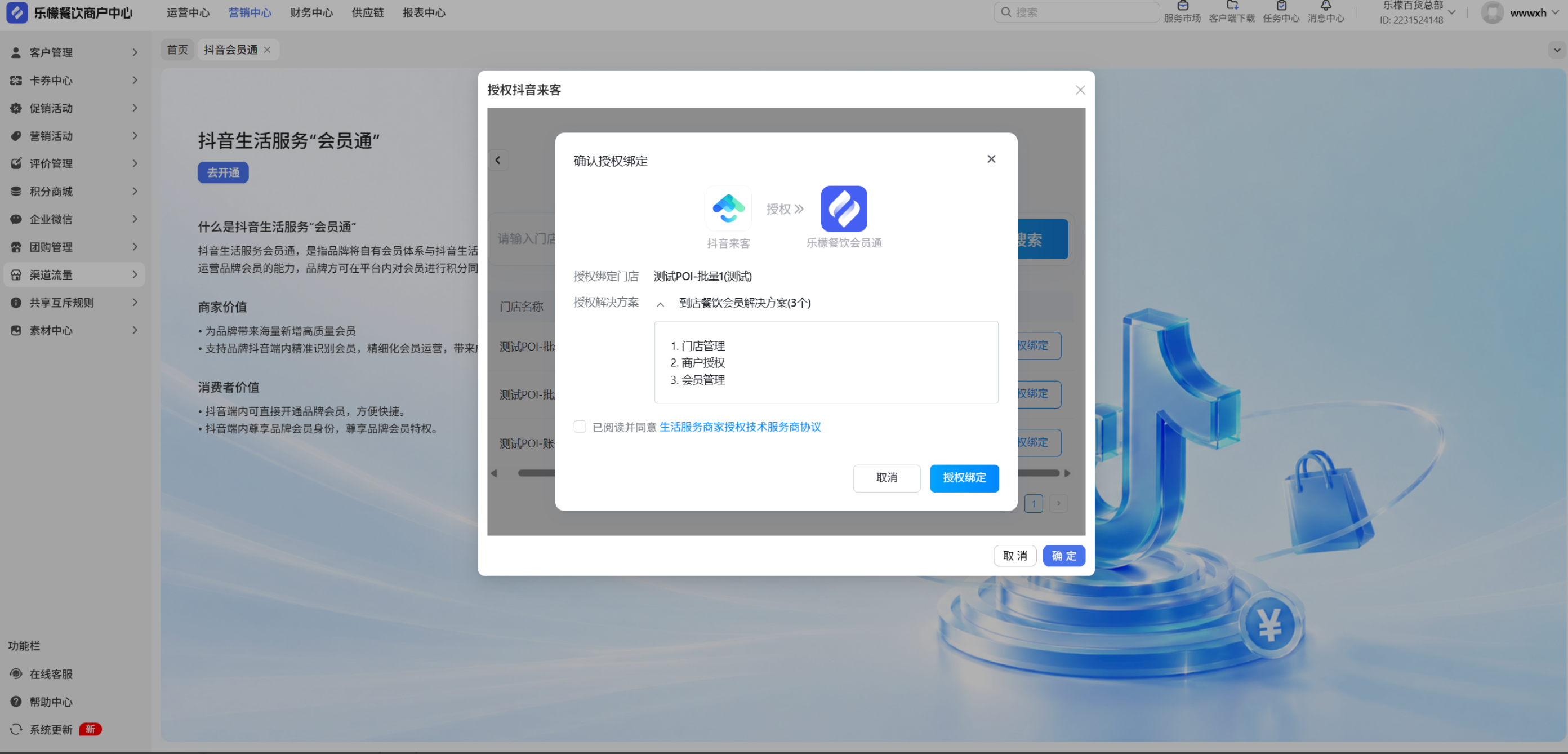Screen dimensions: 1568x754
Task: Open 服务市场 from the top bar
Action: [x=1182, y=12]
